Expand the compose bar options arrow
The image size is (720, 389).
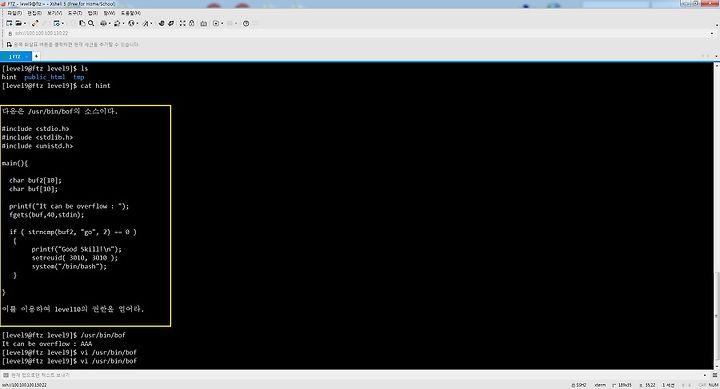pyautogui.click(x=705, y=375)
